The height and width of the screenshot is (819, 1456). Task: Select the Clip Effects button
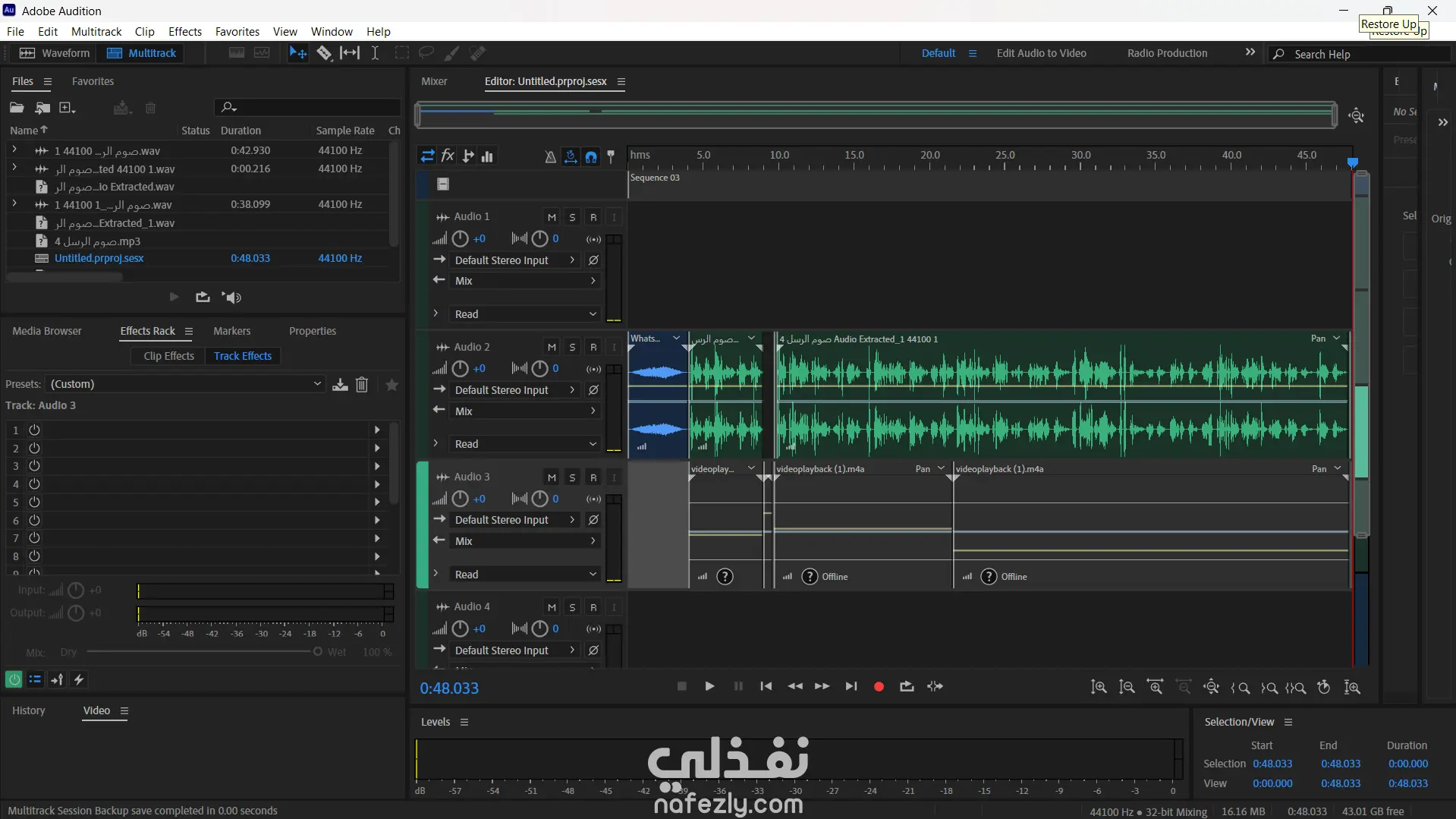point(168,356)
